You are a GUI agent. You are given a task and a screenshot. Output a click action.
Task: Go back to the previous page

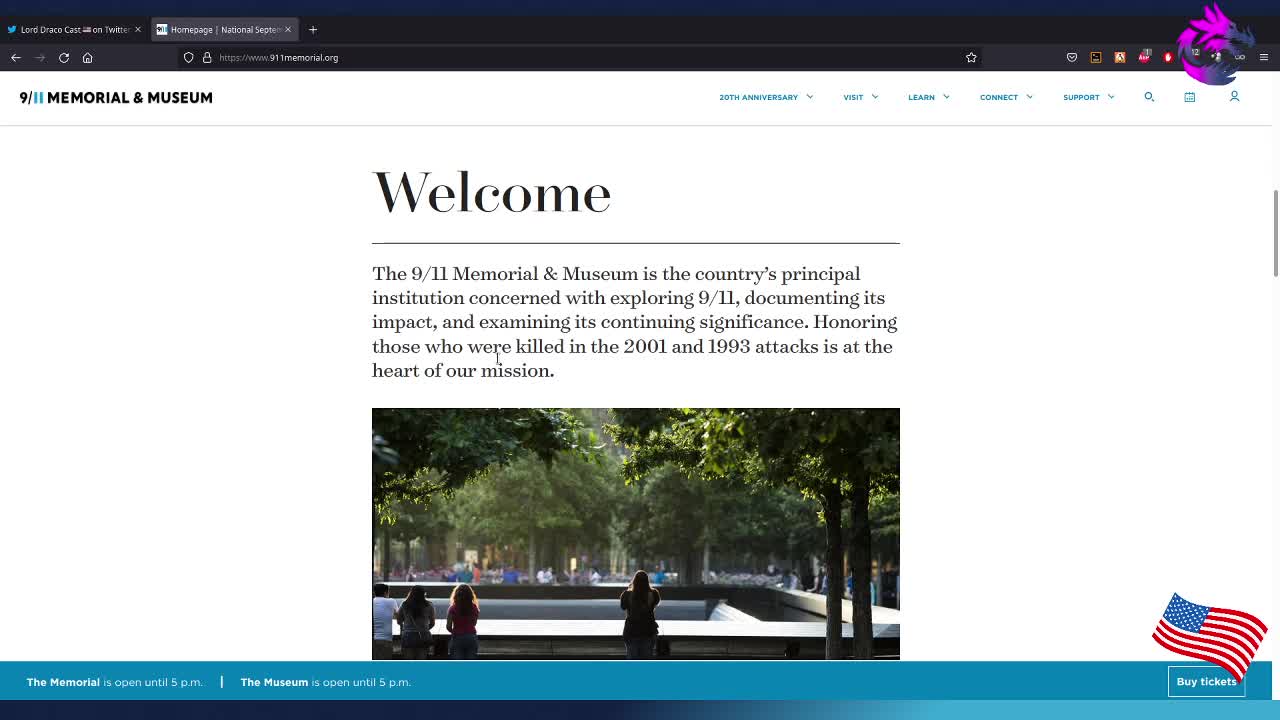click(16, 57)
